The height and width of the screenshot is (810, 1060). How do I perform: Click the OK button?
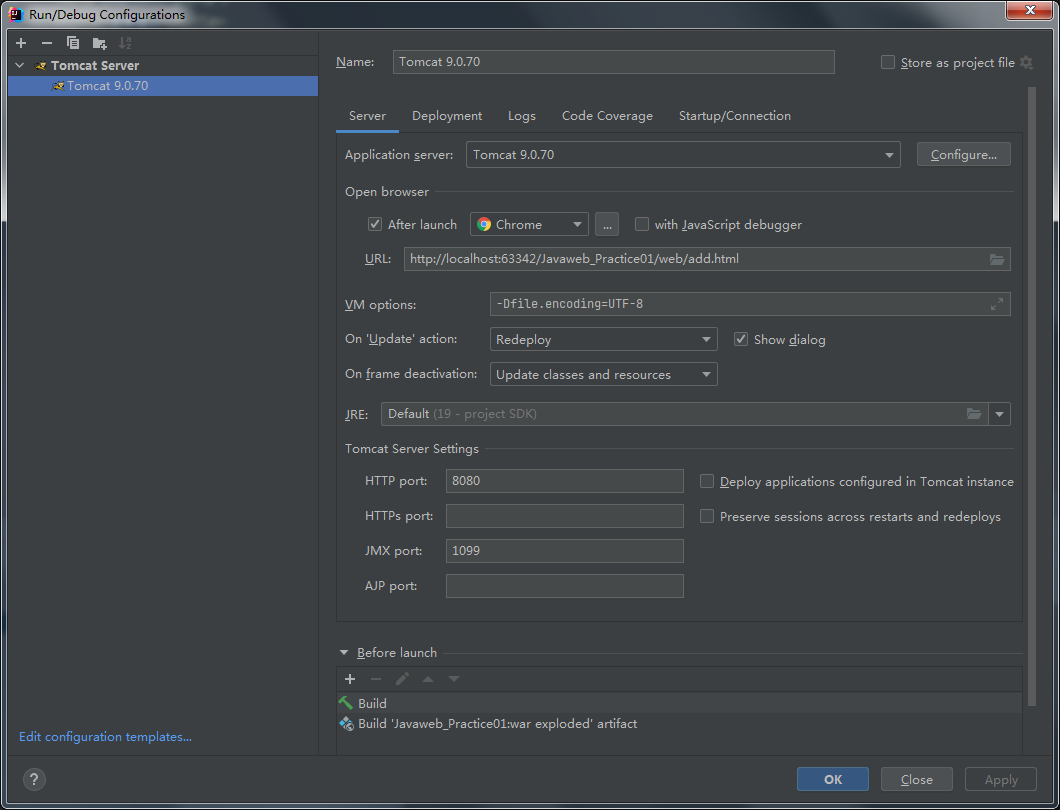[833, 780]
